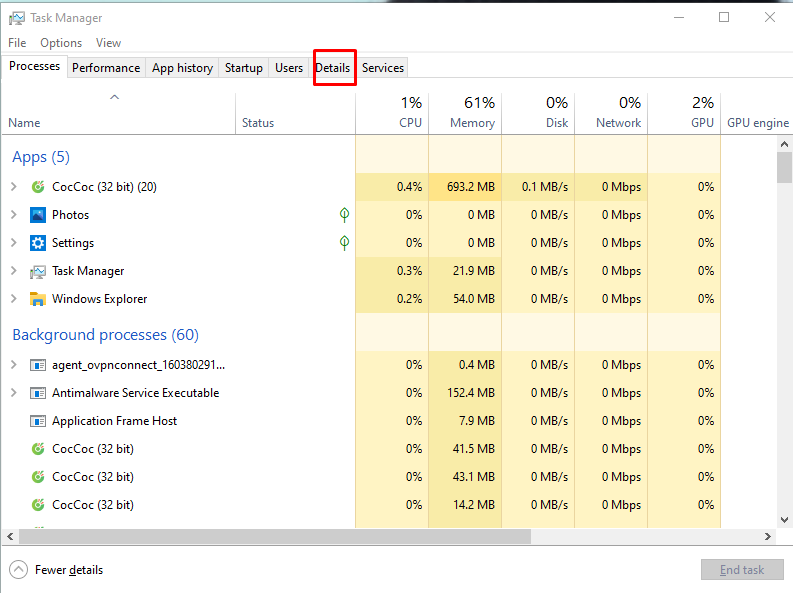This screenshot has height=593, width=793.
Task: Sort by the Disk column header
Action: 538,114
